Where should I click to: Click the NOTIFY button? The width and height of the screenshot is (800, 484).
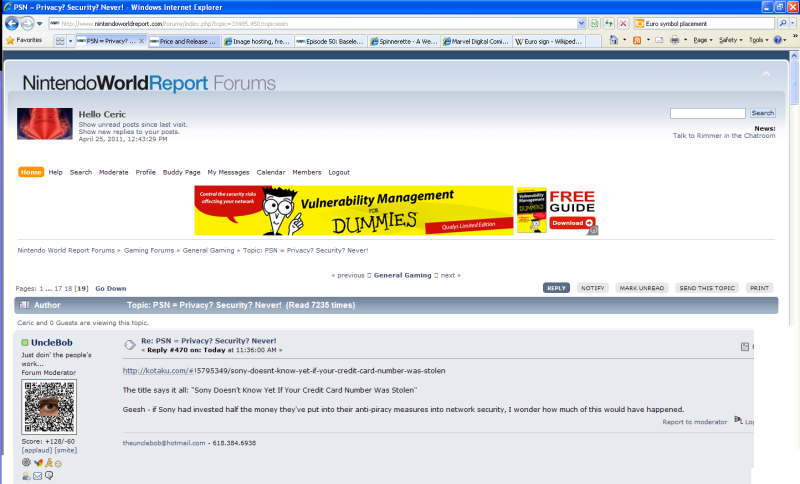click(x=592, y=288)
